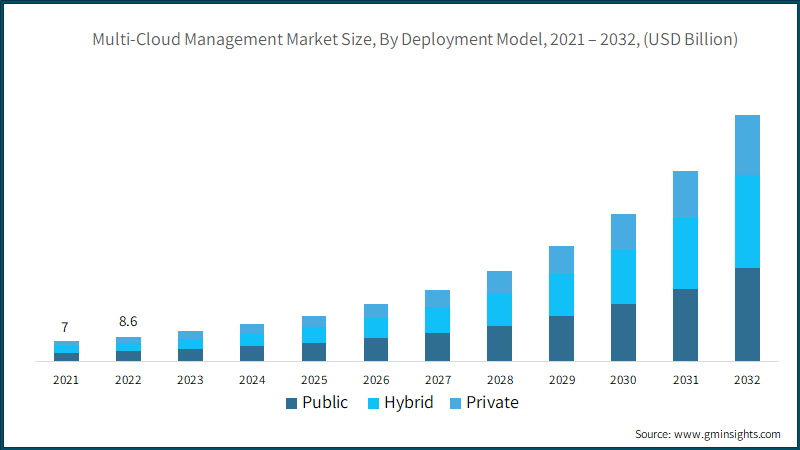This screenshot has width=800, height=450.
Task: Click the Private segment of the 2026 bar
Action: [x=376, y=311]
